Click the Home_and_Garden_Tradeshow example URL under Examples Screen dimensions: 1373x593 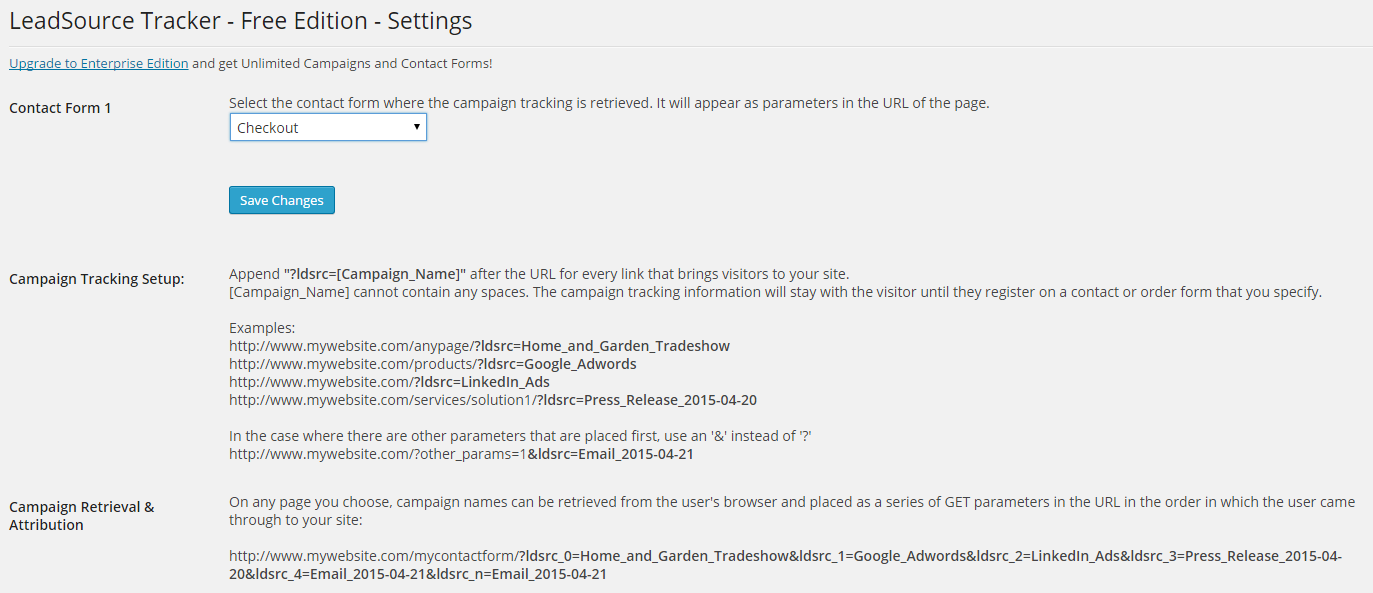(x=479, y=346)
